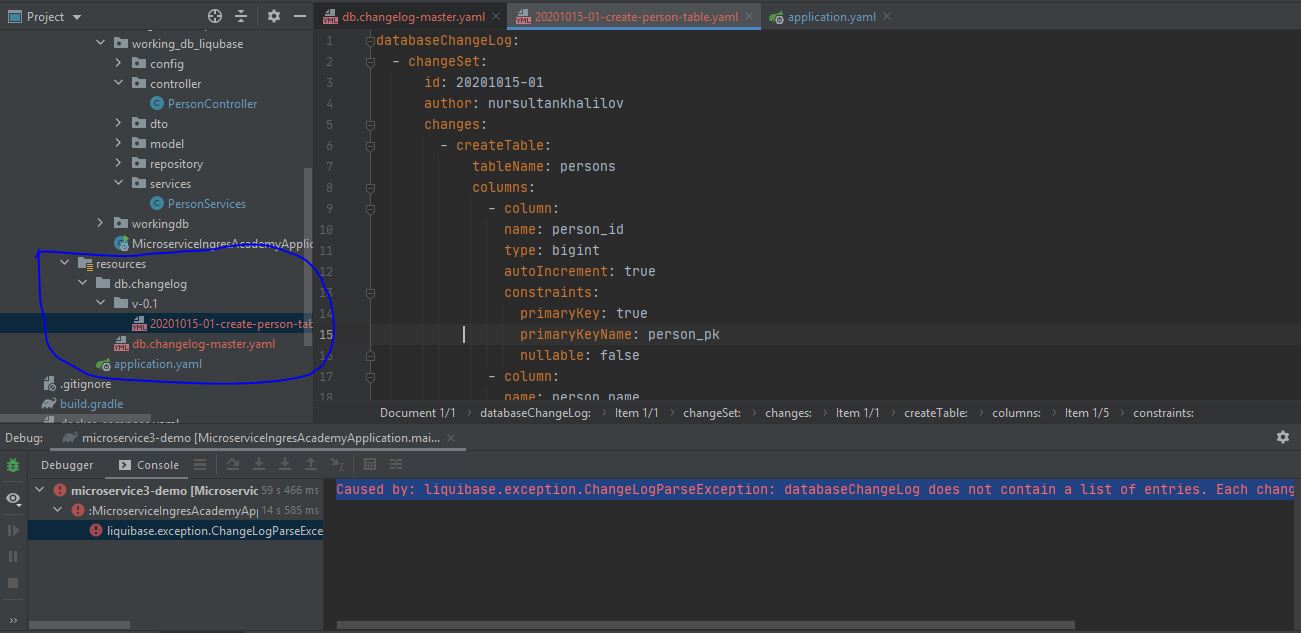Click the config folder icon
Viewport: 1301px width, 633px height.
tap(139, 64)
